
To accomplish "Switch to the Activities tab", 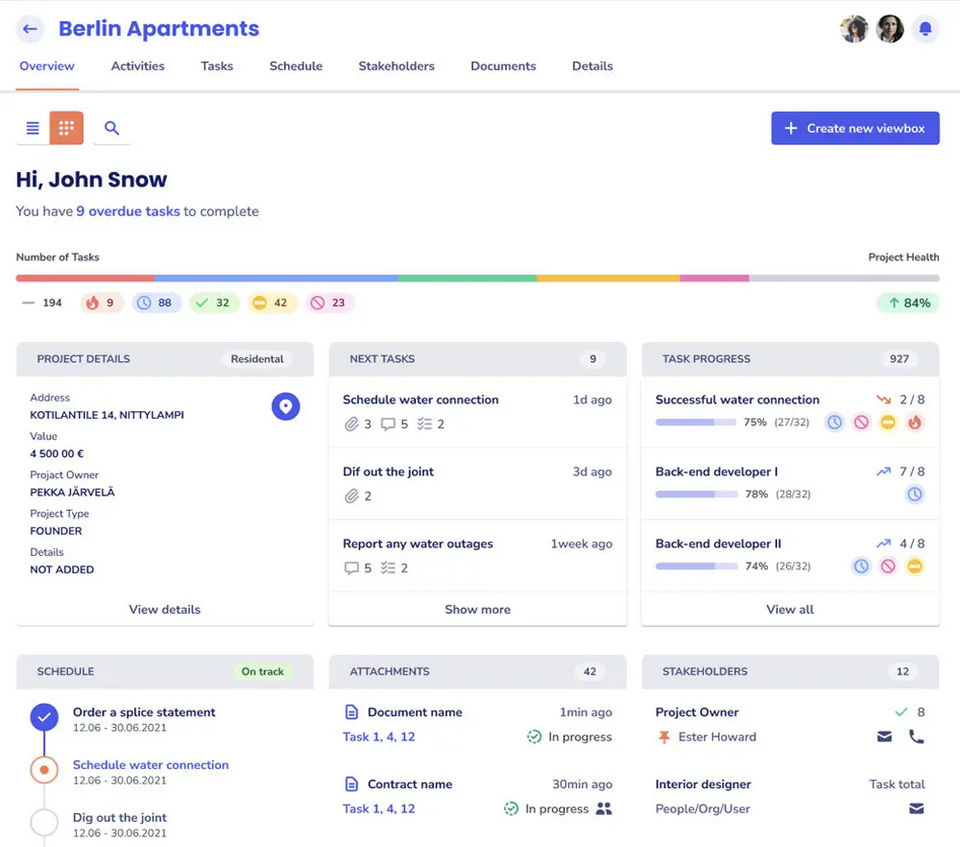I will (138, 66).
